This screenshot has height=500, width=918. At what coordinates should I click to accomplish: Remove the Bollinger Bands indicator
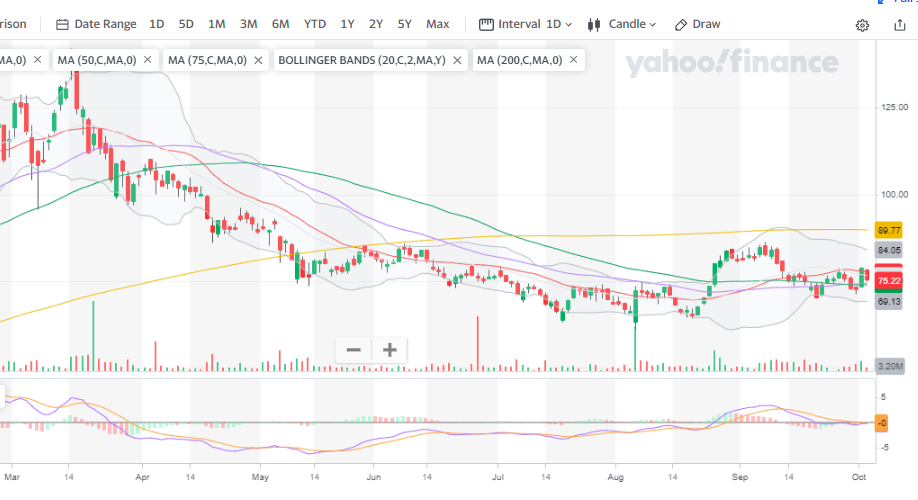click(457, 60)
